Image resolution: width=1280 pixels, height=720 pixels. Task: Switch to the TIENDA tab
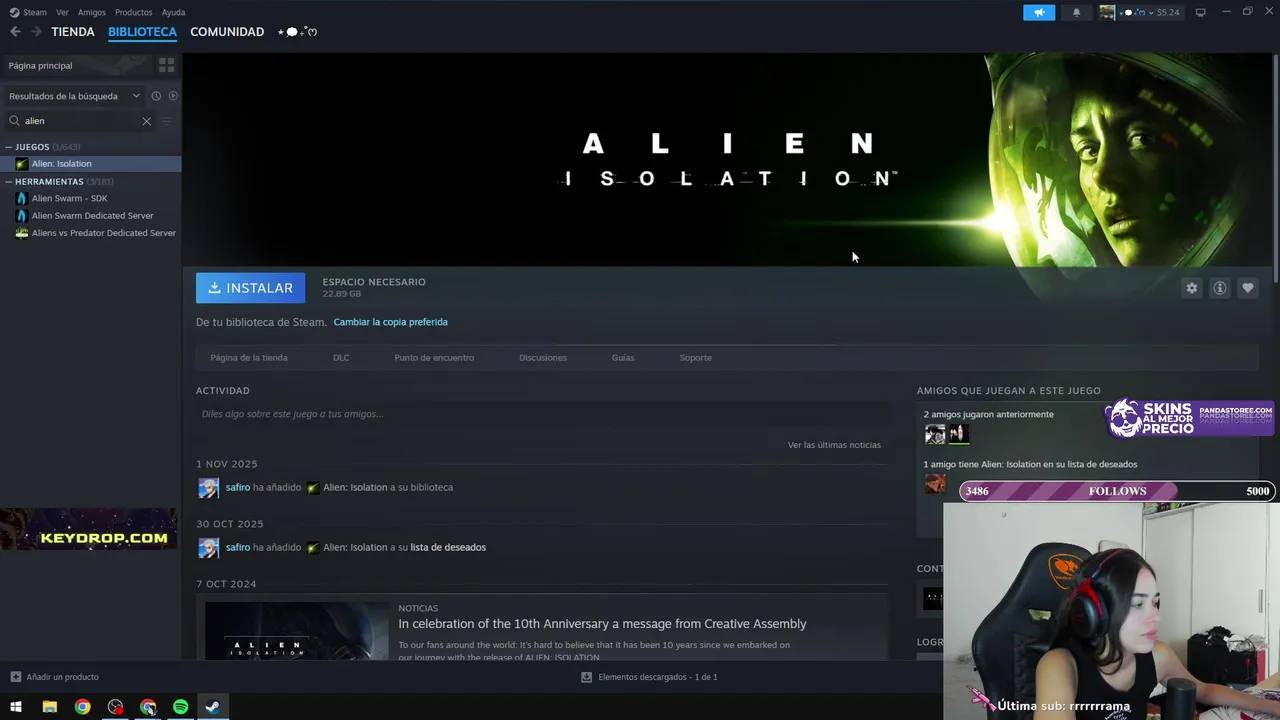[x=73, y=32]
